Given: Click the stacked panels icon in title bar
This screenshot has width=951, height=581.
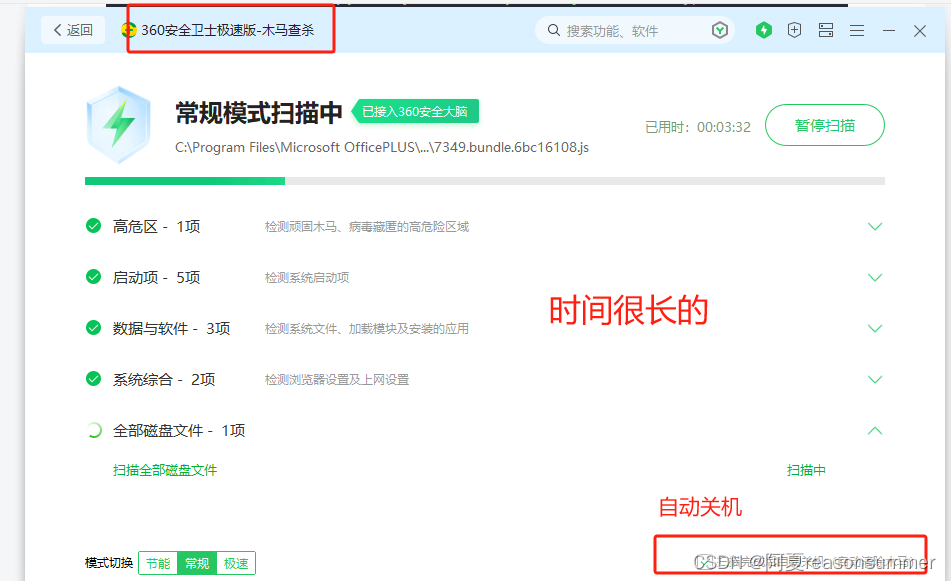Looking at the screenshot, I should coord(825,30).
